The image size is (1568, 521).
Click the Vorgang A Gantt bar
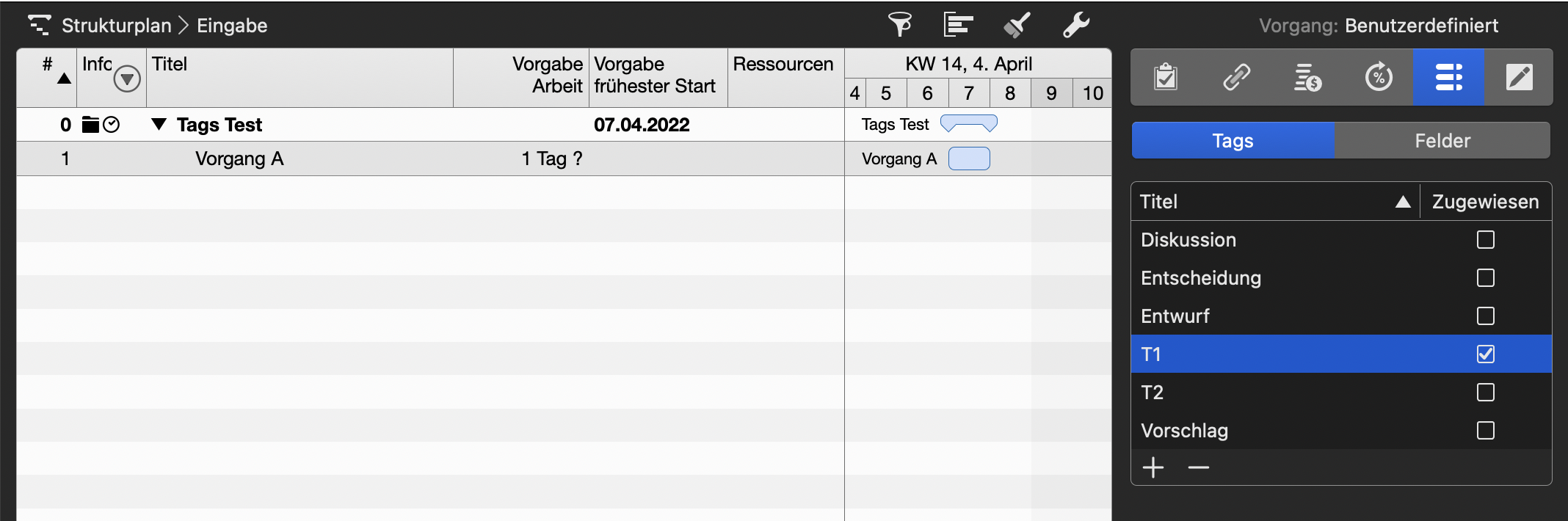pyautogui.click(x=969, y=159)
